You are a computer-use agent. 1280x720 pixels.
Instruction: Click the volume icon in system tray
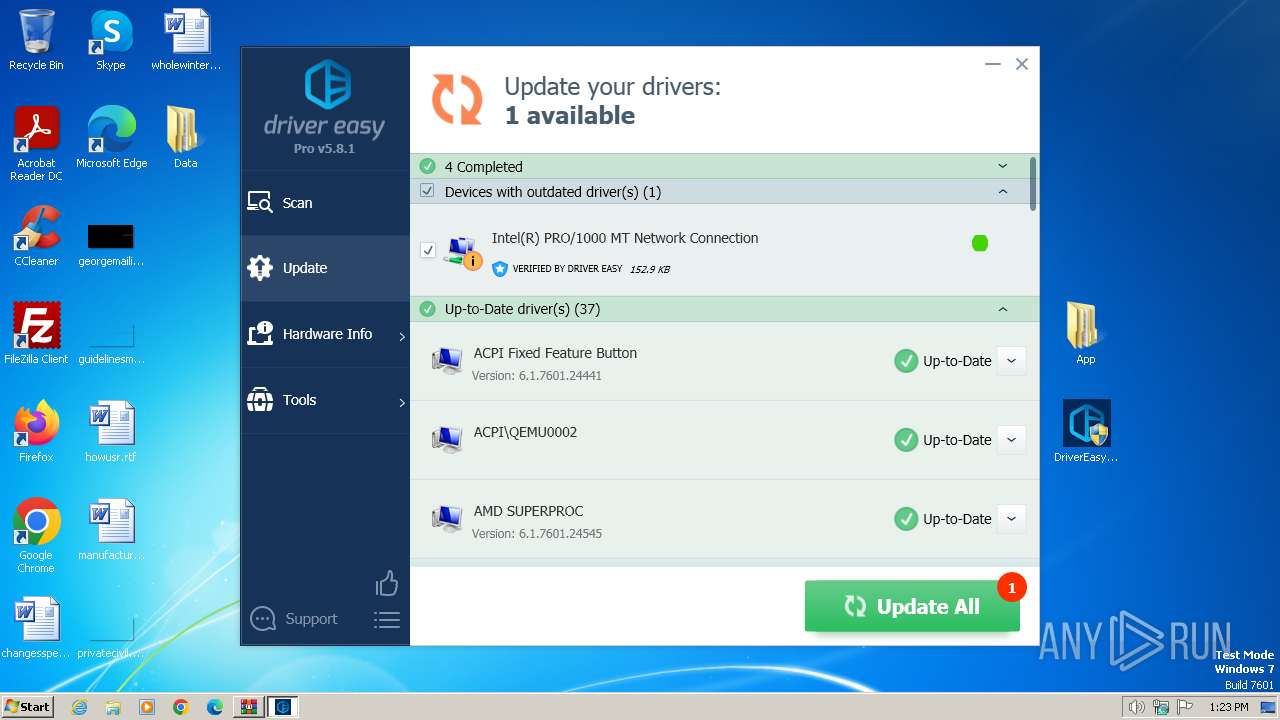click(1136, 707)
